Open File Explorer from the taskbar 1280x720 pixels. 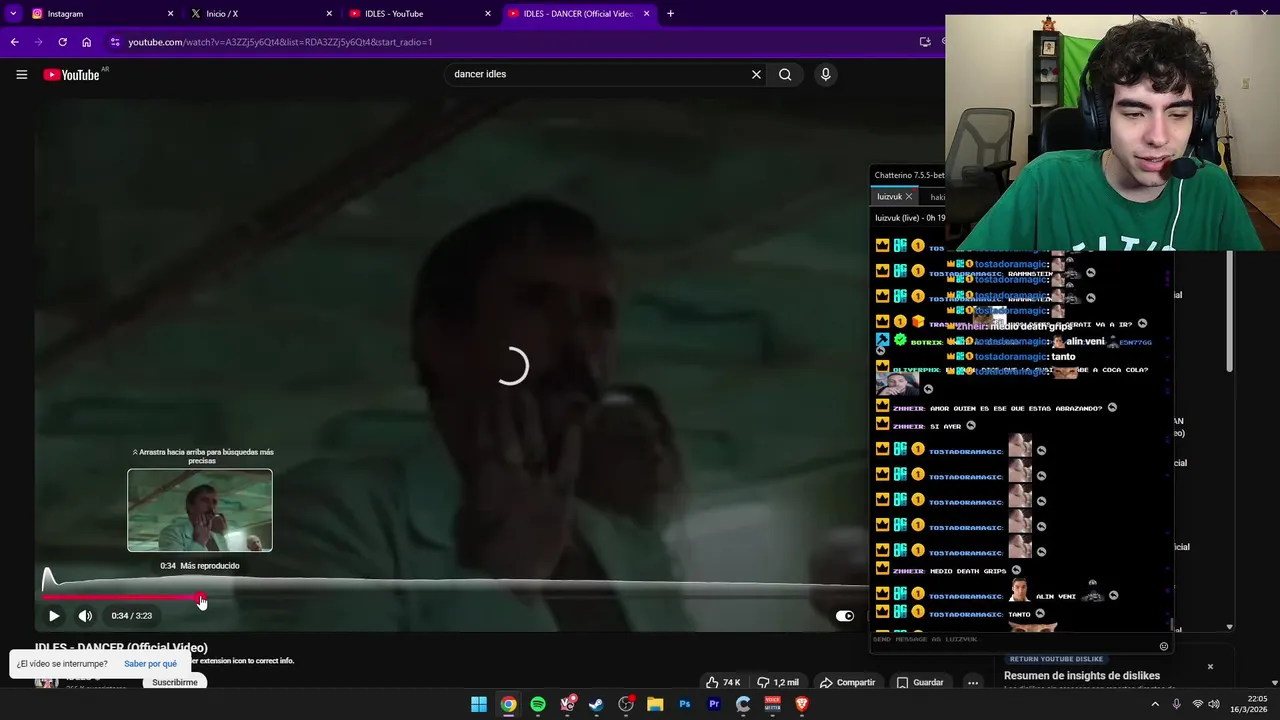tap(655, 704)
